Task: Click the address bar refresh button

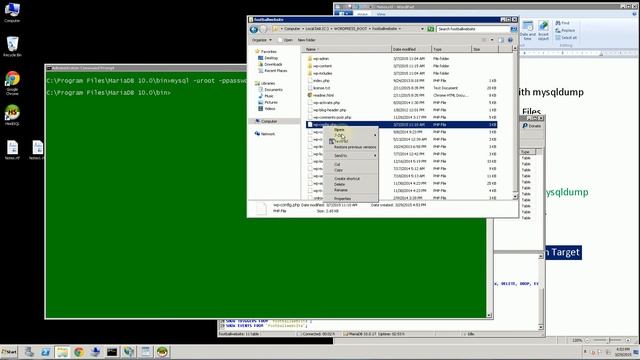Action: point(430,29)
